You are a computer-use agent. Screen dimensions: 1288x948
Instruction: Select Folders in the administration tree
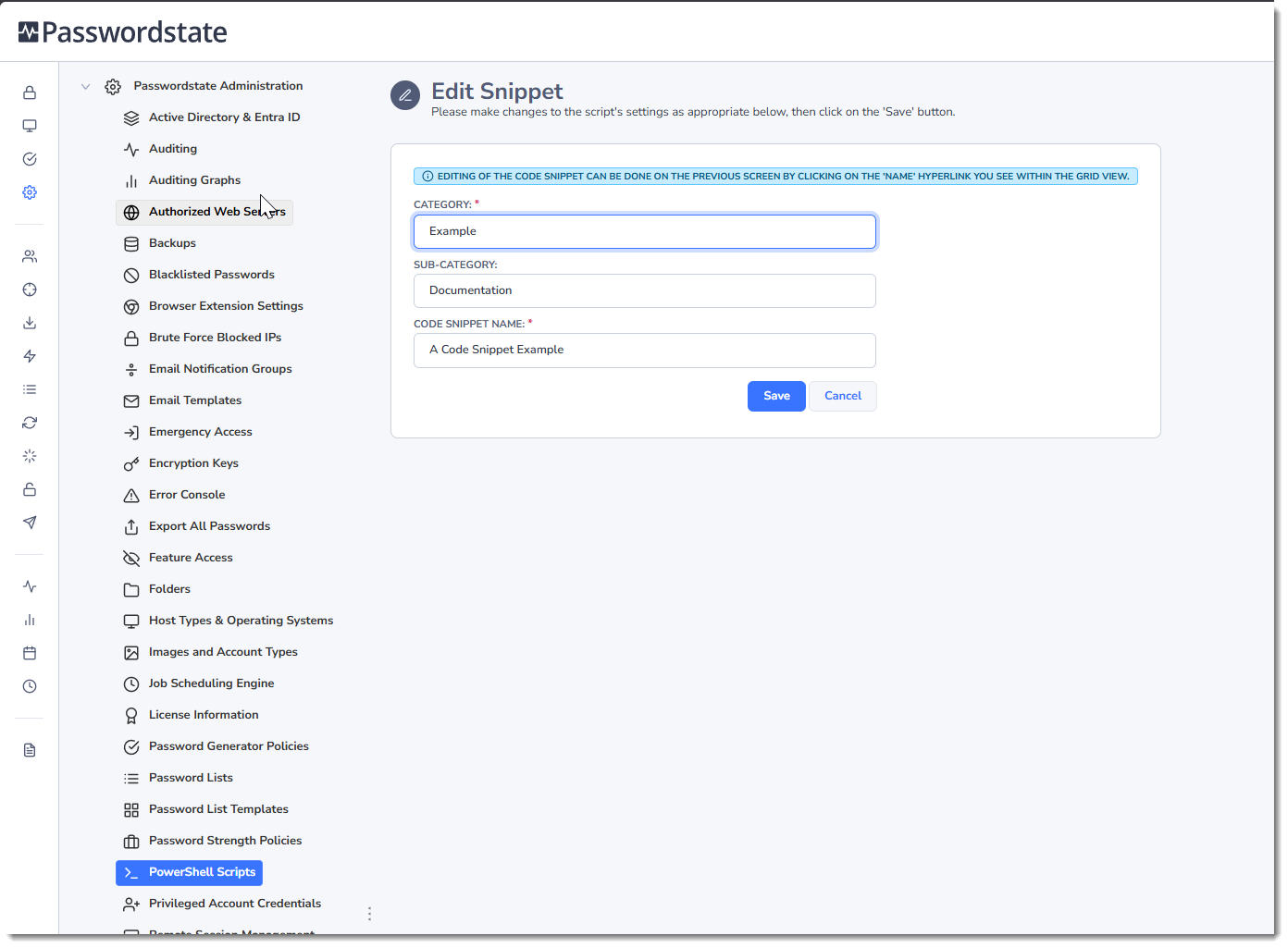point(169,589)
